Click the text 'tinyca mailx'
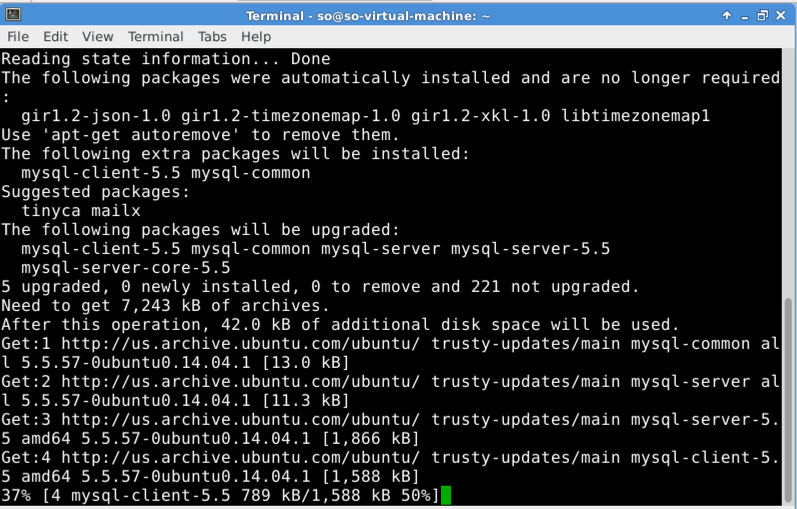This screenshot has width=797, height=509. [x=81, y=211]
